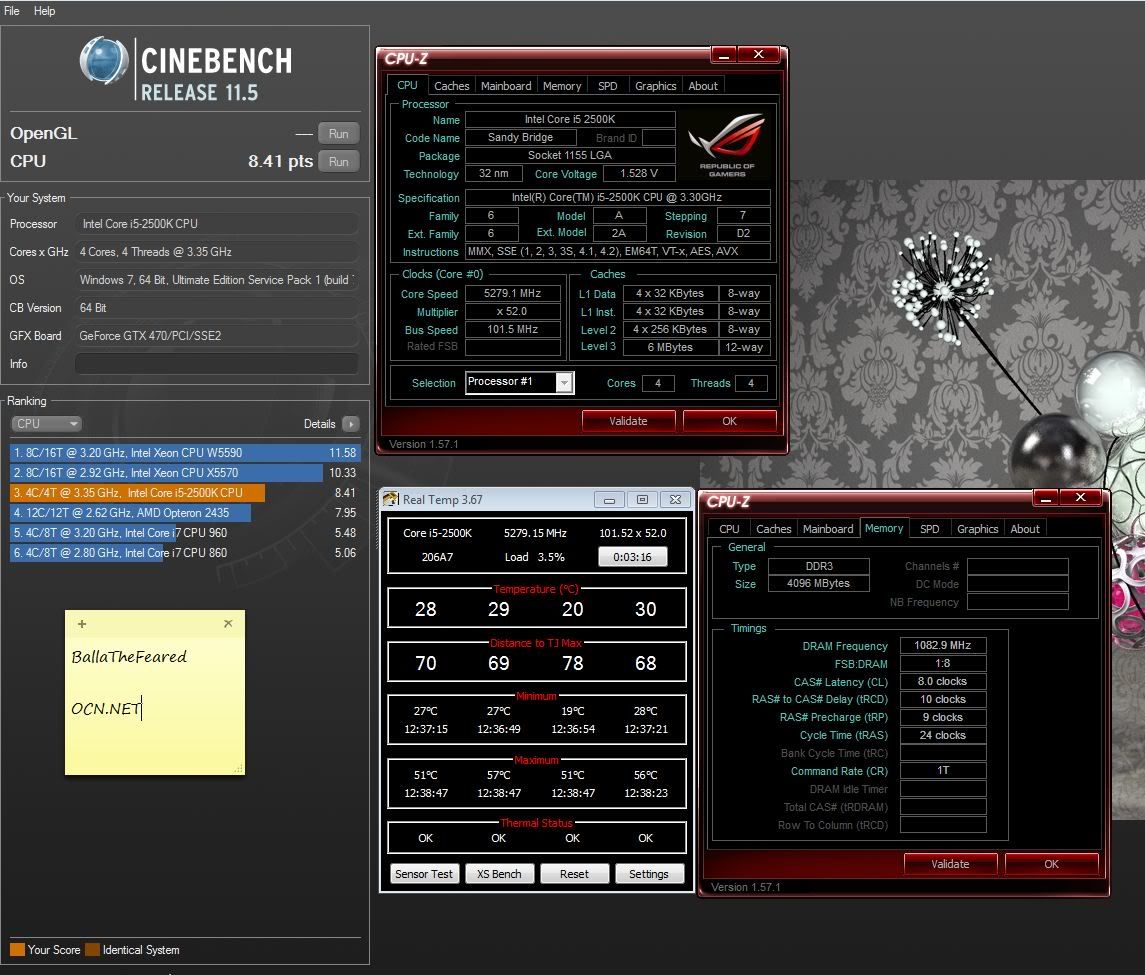Click Validate in the bottom CPU-Z window
Screen dimensions: 1145x975
coord(950,864)
